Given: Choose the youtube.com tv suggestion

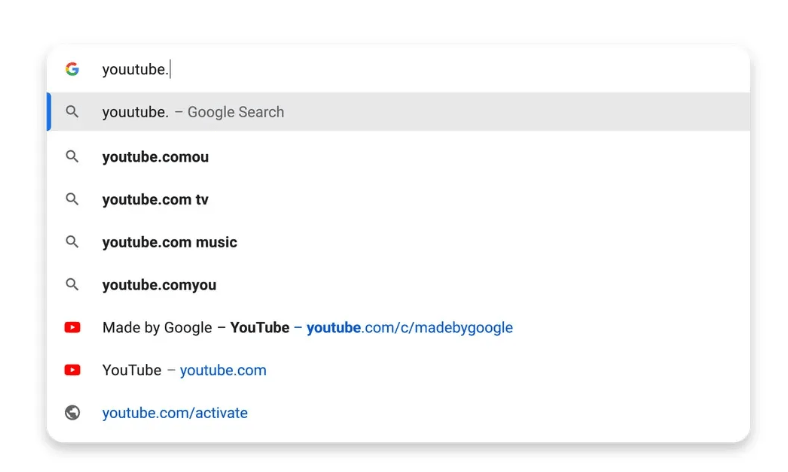Looking at the screenshot, I should pyautogui.click(x=399, y=199).
